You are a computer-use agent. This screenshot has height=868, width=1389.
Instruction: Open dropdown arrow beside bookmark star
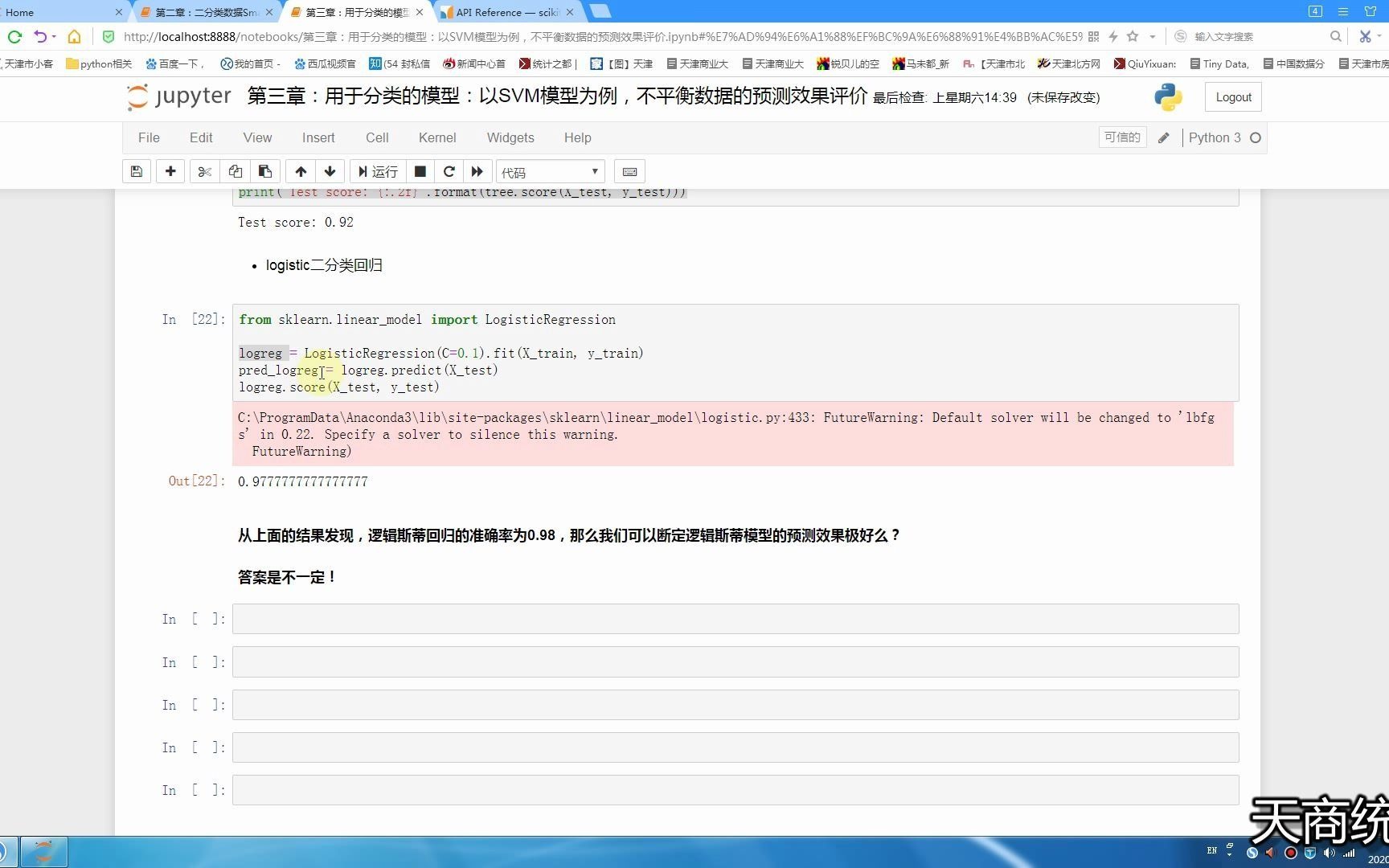coord(1152,36)
